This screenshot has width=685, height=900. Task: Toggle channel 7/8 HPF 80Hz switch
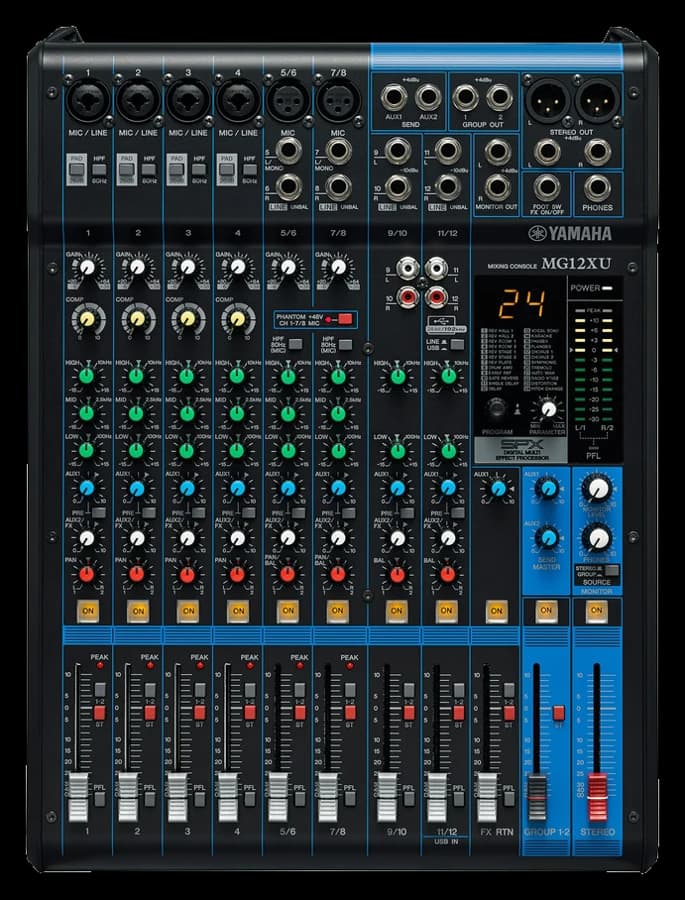346,344
